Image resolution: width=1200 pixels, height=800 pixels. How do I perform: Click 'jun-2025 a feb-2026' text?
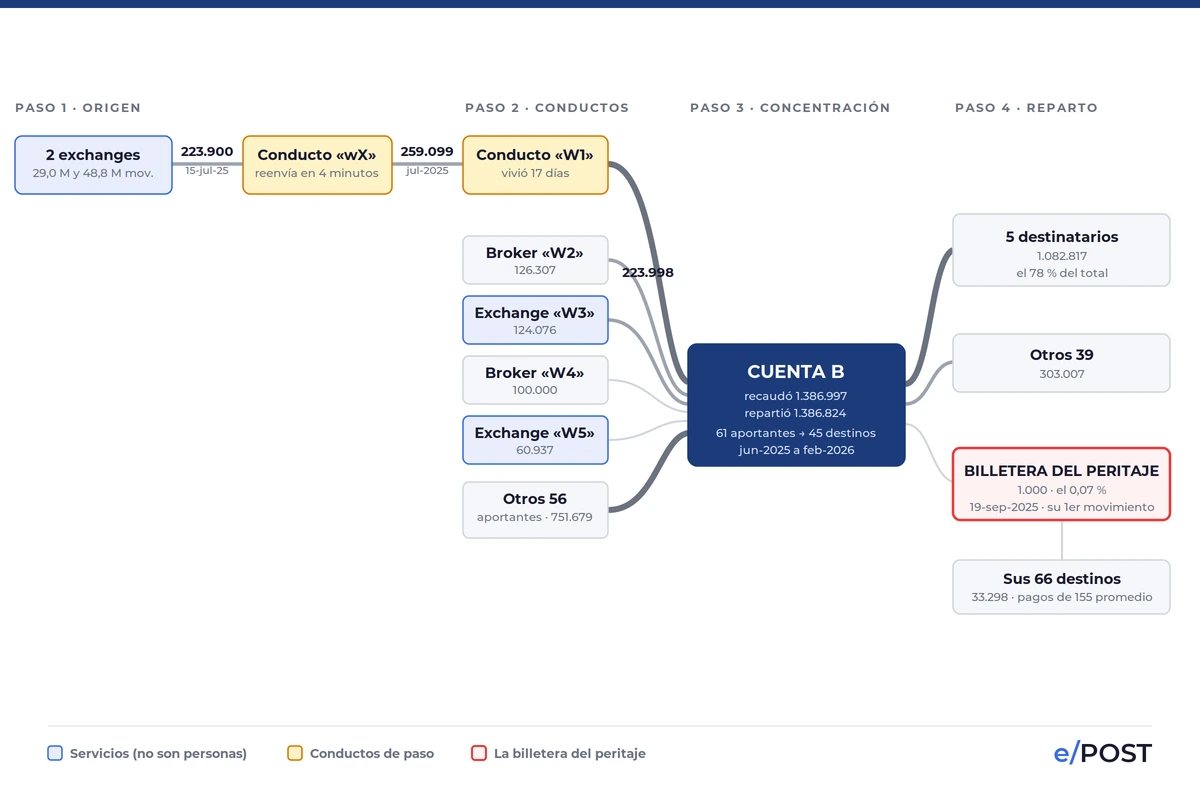pos(796,450)
